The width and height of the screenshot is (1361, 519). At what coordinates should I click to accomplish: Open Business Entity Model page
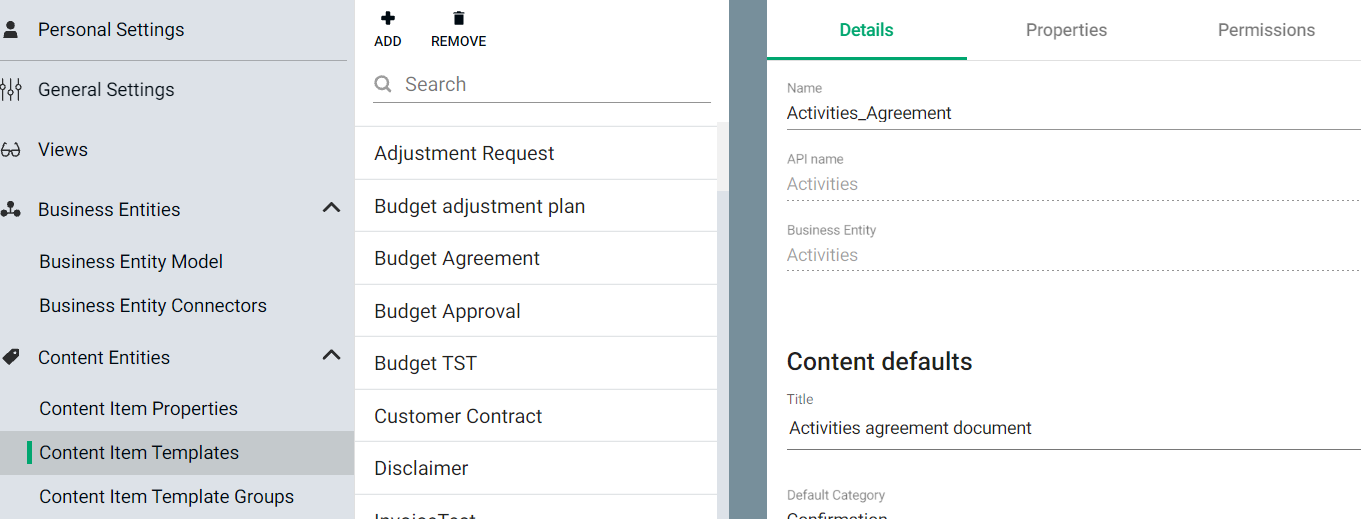(x=131, y=262)
